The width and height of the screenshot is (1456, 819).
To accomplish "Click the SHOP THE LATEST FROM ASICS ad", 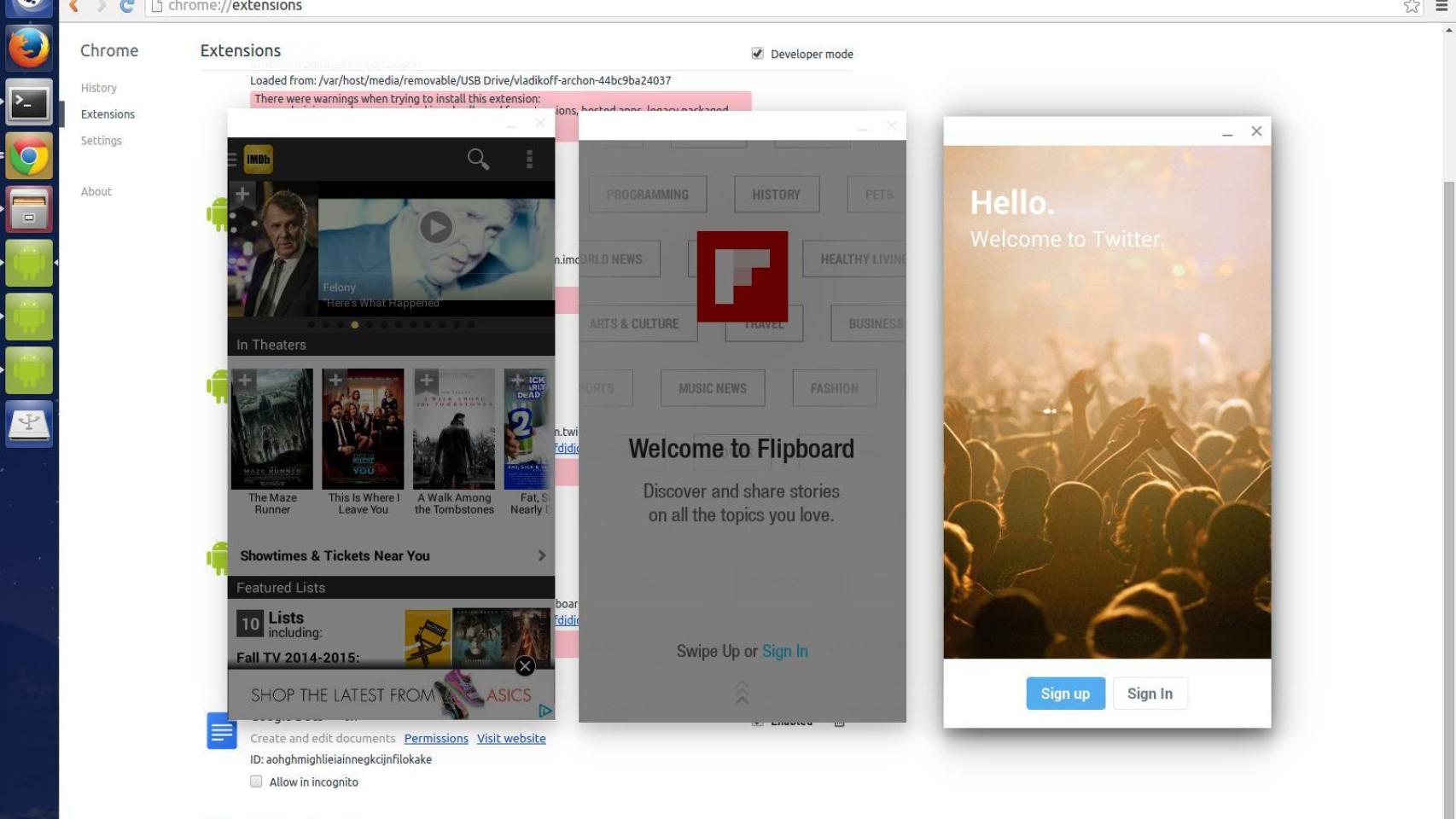I will point(391,695).
